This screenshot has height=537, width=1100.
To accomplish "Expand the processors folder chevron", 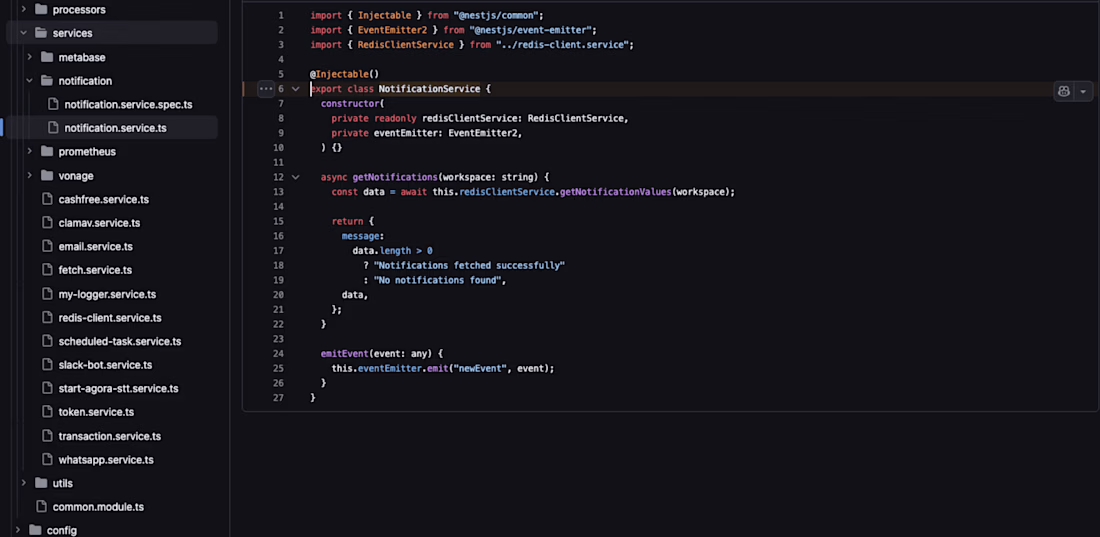I will tap(23, 10).
